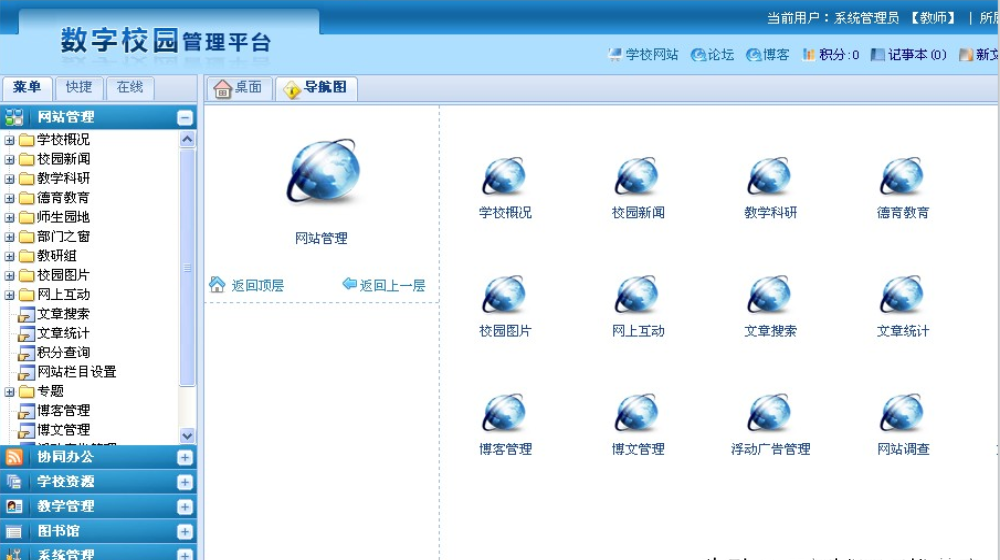Collapse the 网站管理 panel with minus button
This screenshot has height=560, width=1000.
coord(185,117)
